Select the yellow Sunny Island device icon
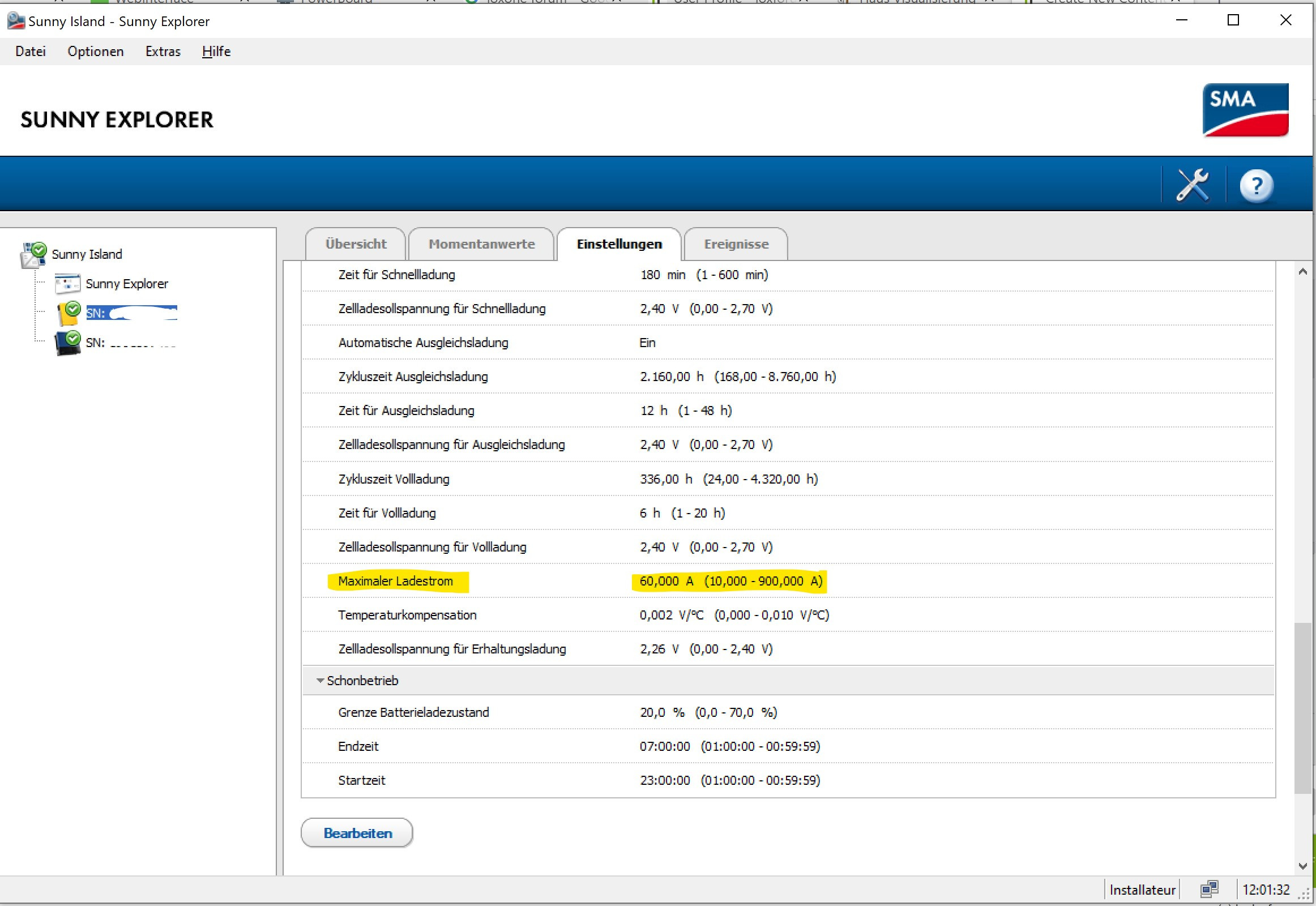The width and height of the screenshot is (1316, 906). click(69, 313)
